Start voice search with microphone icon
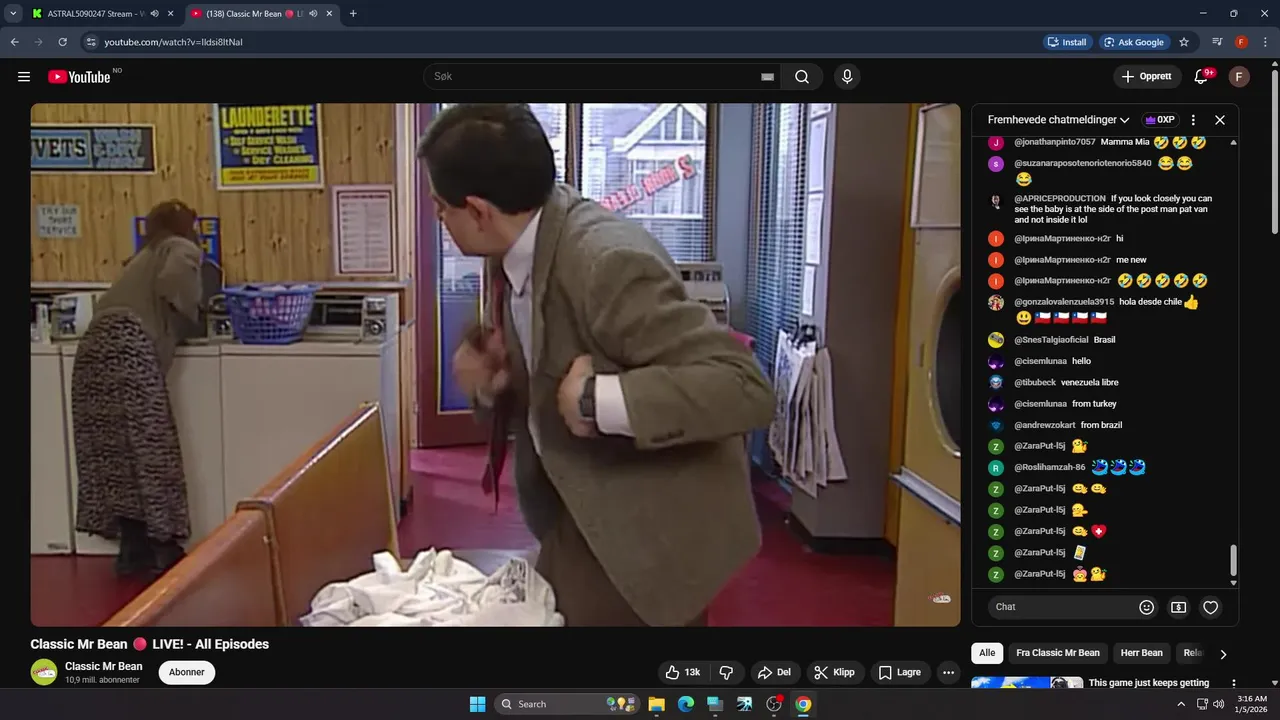1280x720 pixels. (x=847, y=77)
